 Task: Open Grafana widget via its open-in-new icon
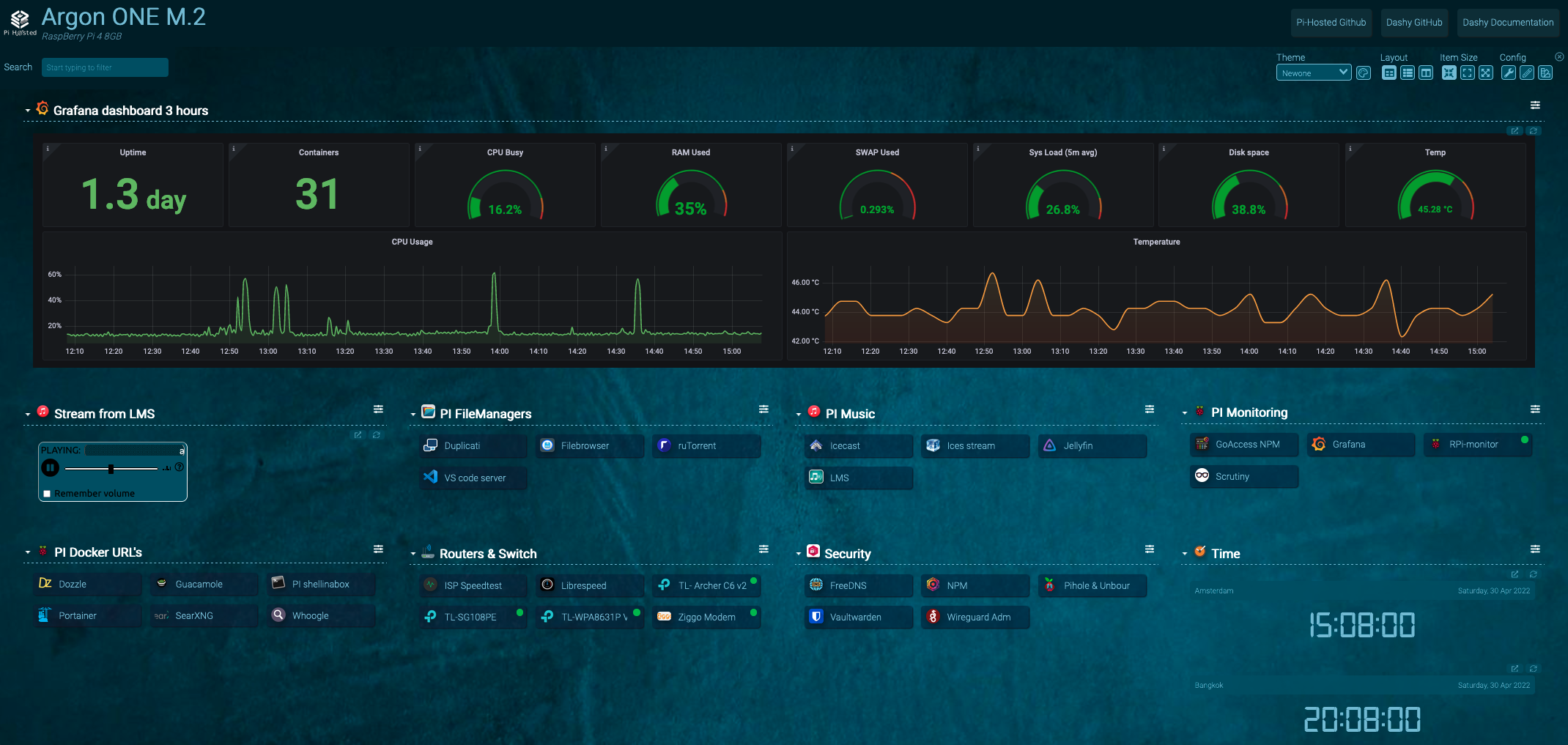click(1515, 131)
